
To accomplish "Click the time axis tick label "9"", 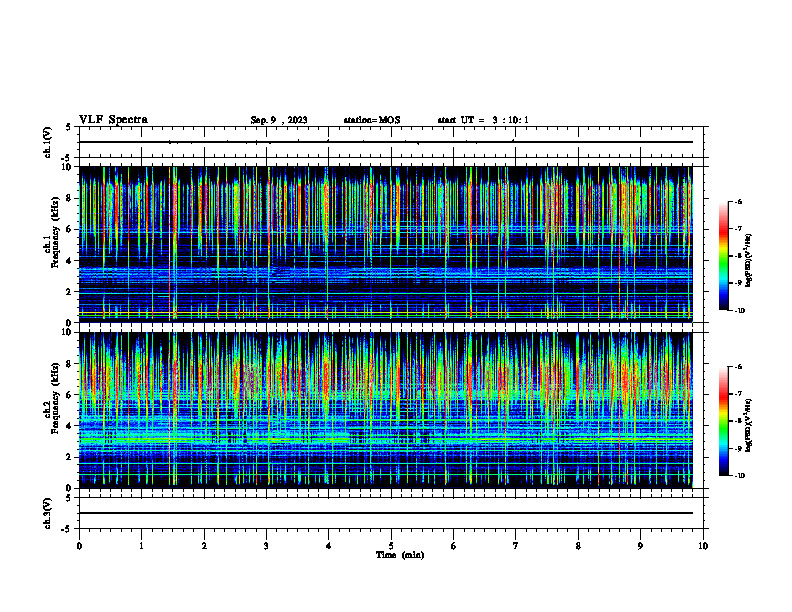I will 640,546.
